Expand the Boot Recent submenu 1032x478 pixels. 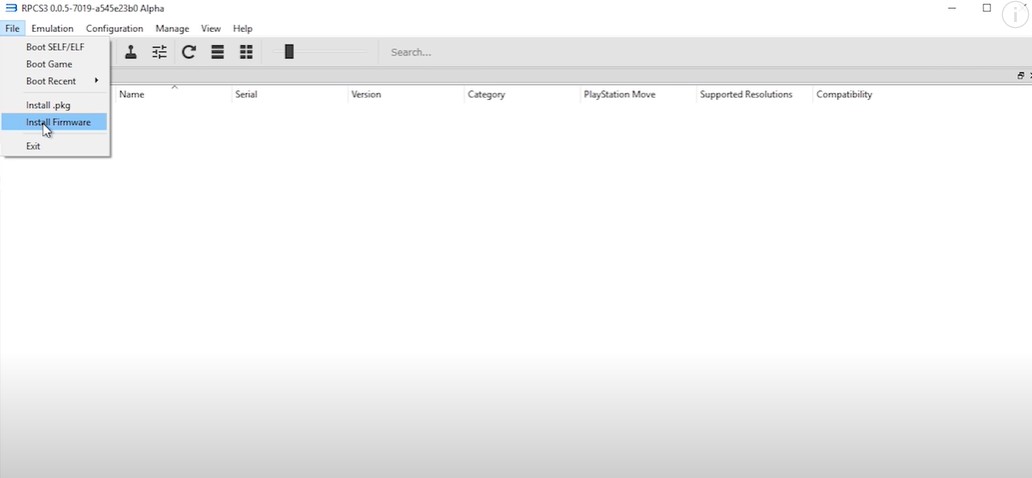[55, 81]
